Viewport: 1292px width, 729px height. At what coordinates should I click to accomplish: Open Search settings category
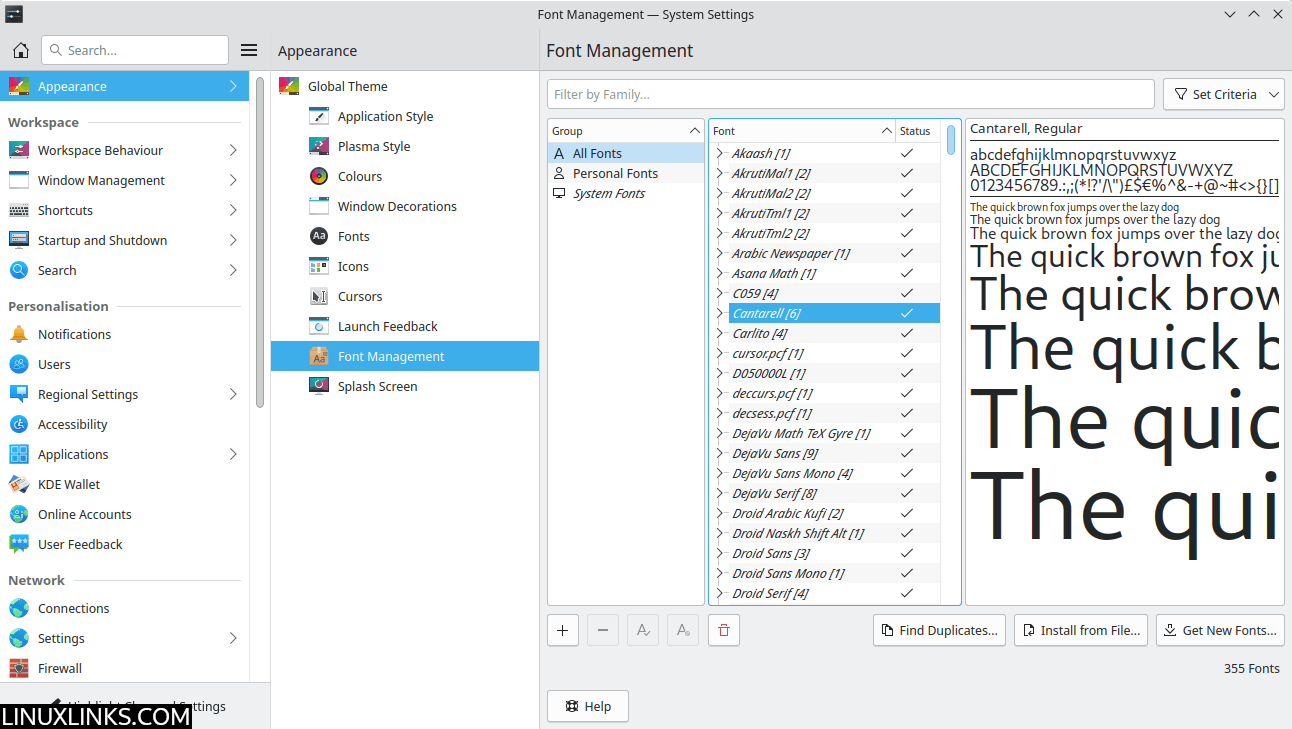[124, 270]
